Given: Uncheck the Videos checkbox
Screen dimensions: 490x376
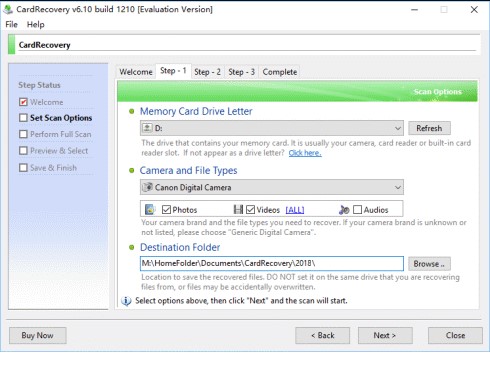Looking at the screenshot, I should pos(250,210).
